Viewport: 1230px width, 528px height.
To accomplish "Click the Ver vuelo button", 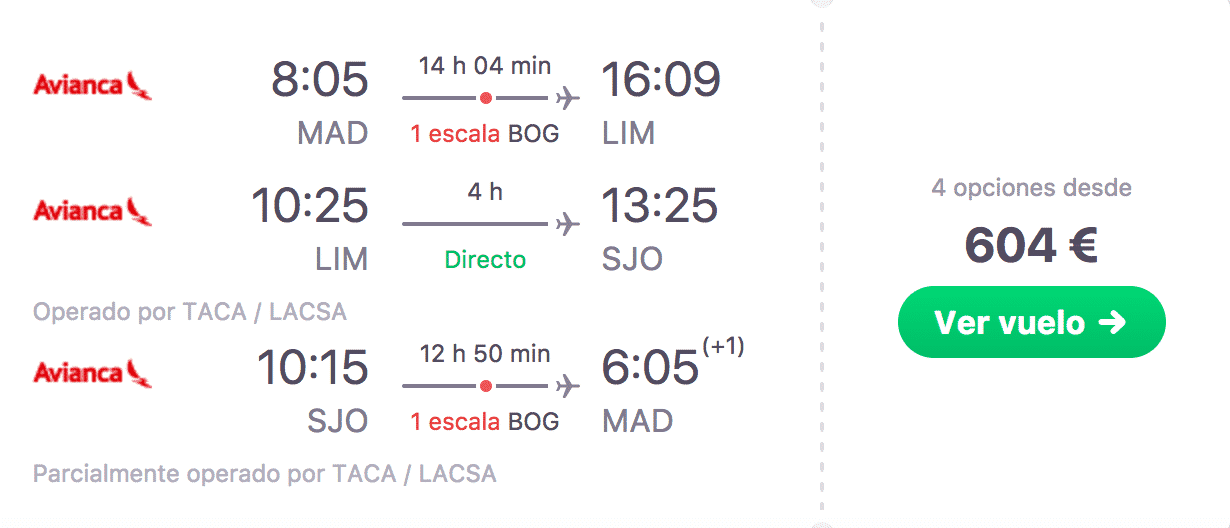I will click(x=1032, y=322).
